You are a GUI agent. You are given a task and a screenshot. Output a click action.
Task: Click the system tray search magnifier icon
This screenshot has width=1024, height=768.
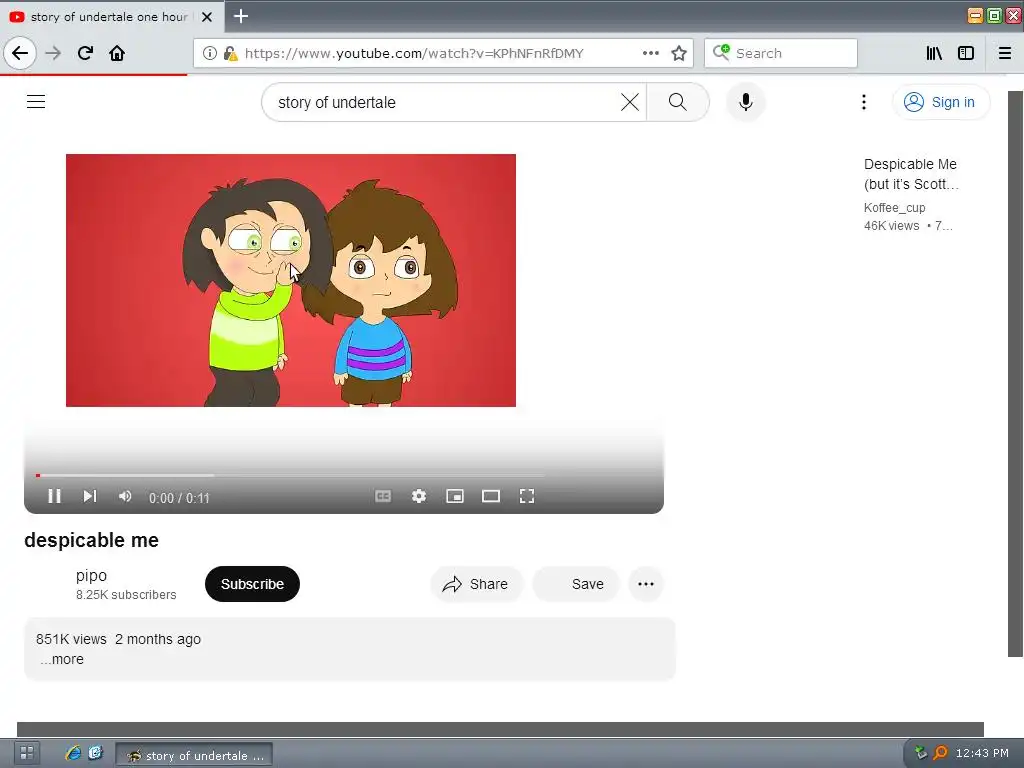[940, 754]
